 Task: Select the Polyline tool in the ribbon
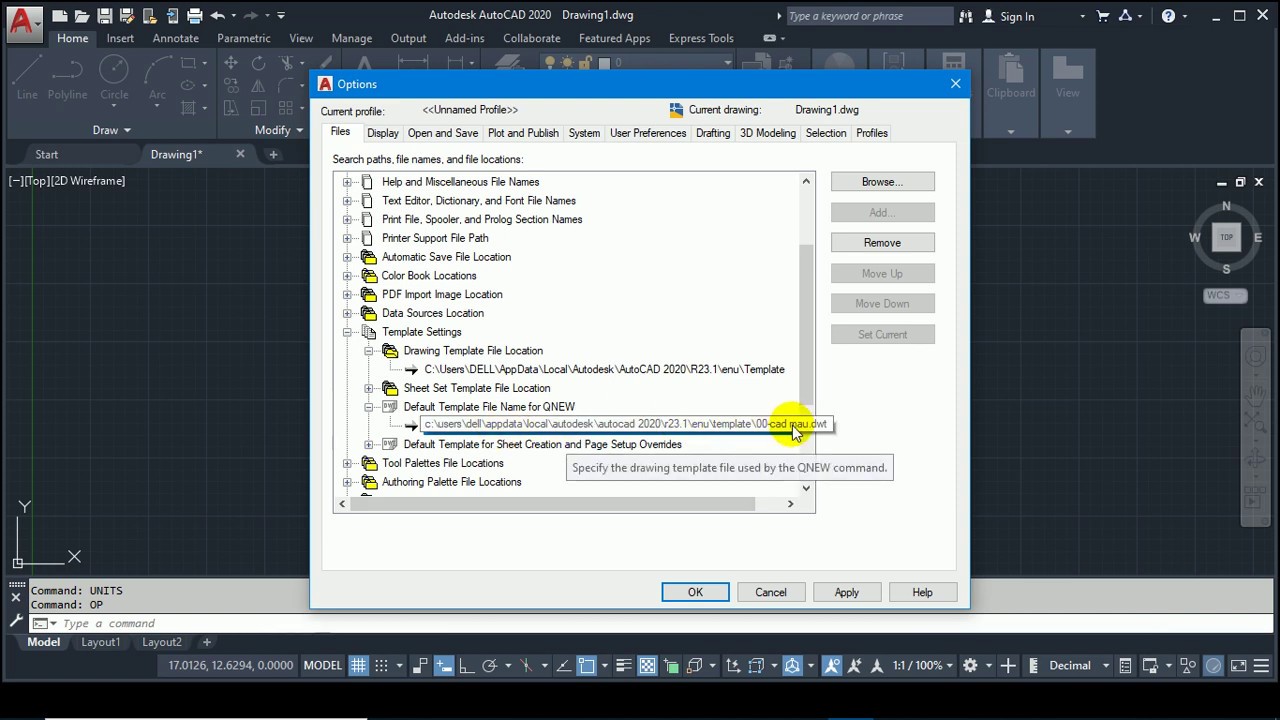click(x=67, y=78)
